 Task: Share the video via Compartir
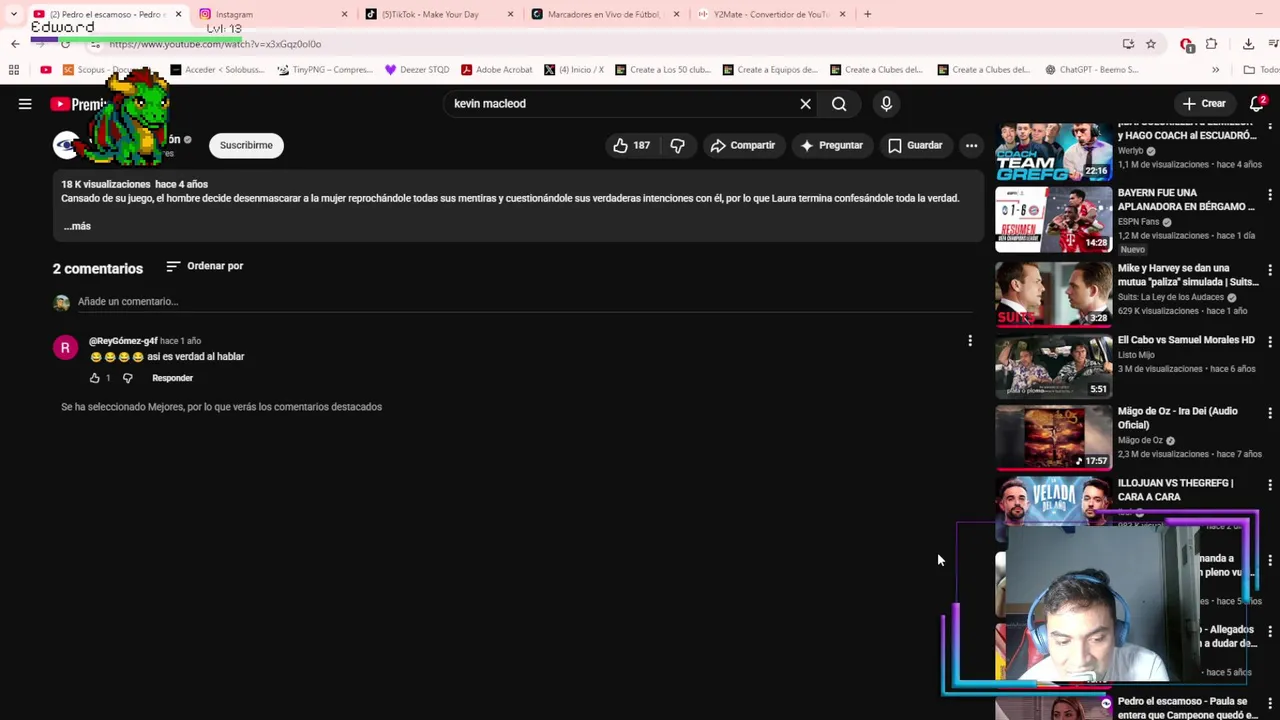742,145
